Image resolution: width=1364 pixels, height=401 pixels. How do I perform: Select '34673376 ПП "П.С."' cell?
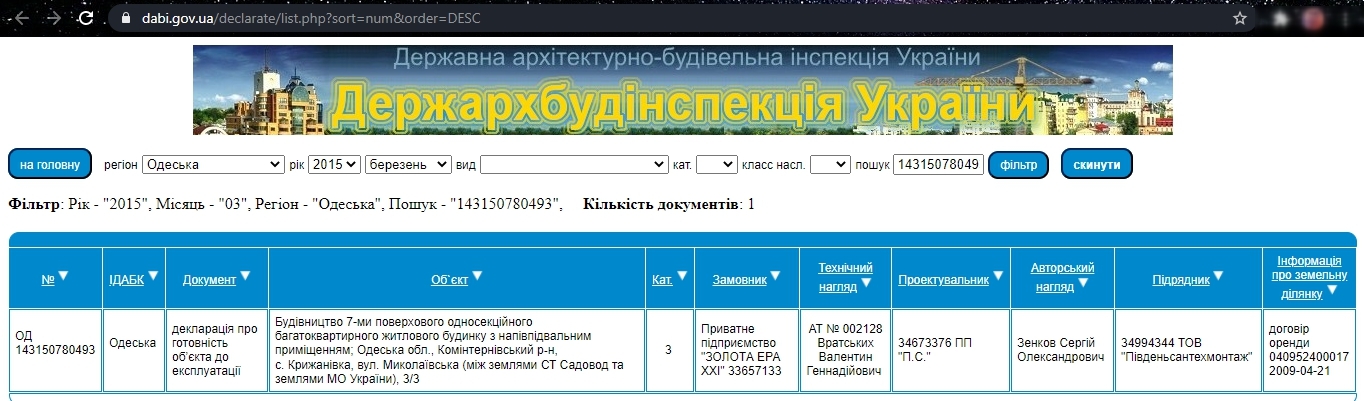951,350
